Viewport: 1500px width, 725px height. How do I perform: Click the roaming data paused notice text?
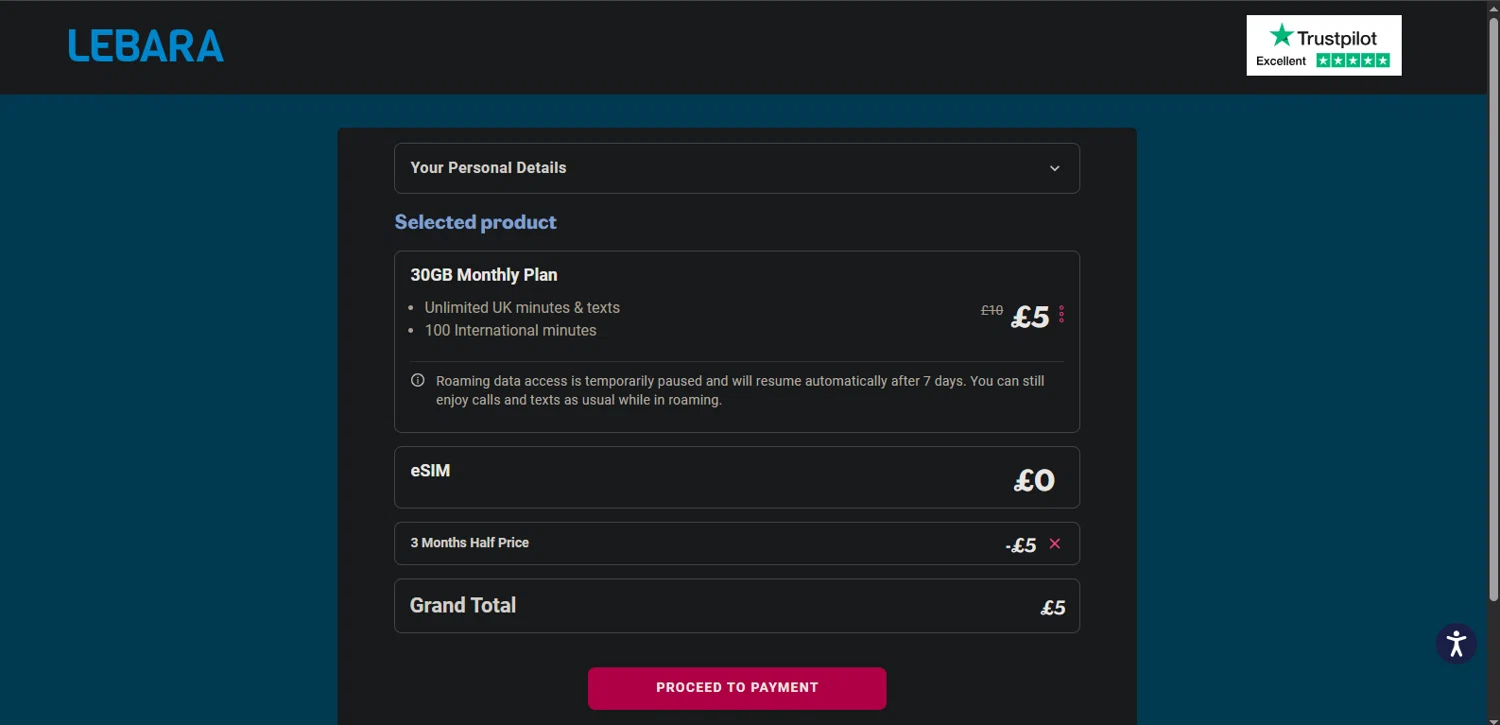(x=740, y=390)
